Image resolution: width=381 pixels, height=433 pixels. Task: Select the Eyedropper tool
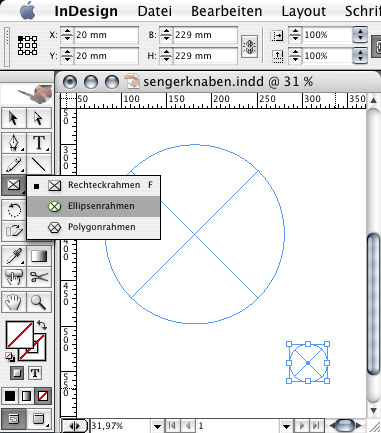(x=14, y=256)
